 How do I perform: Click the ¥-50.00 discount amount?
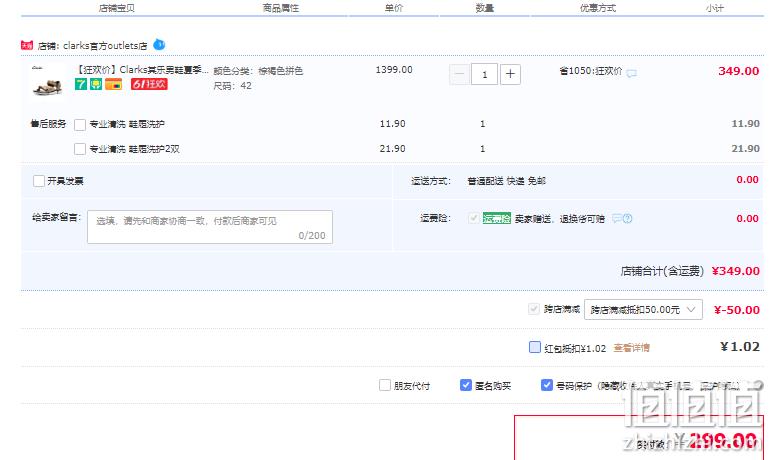click(737, 310)
